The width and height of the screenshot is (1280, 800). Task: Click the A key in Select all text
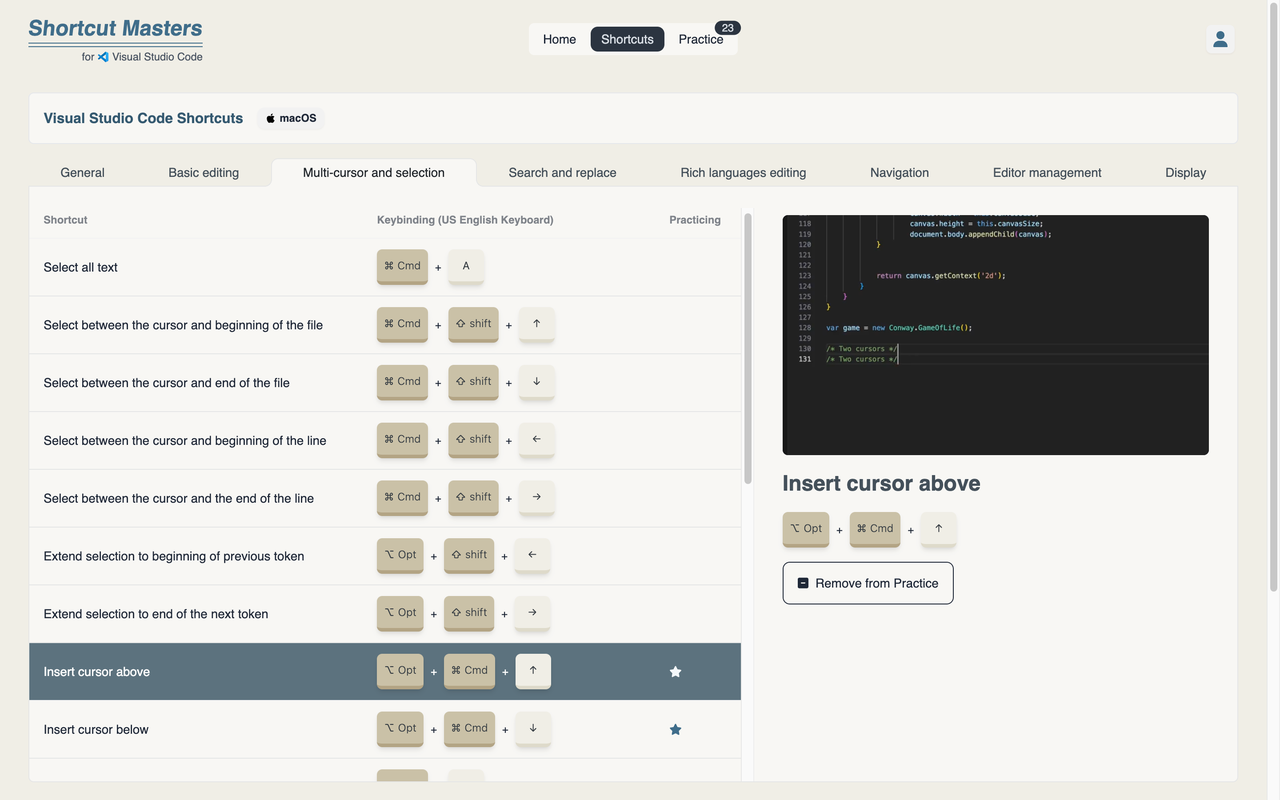[x=466, y=267]
